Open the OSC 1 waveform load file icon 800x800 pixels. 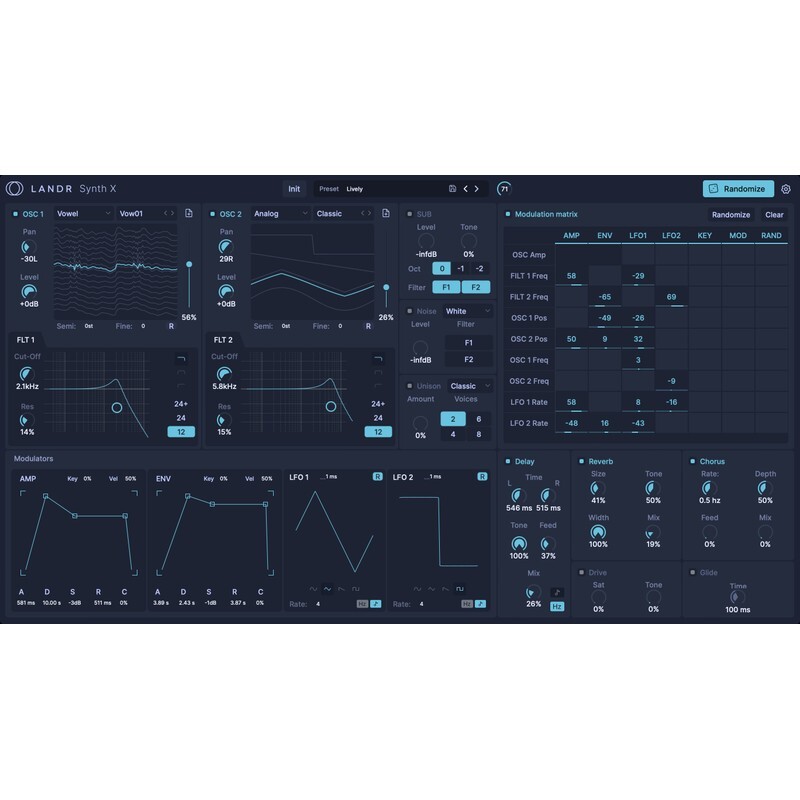click(189, 213)
